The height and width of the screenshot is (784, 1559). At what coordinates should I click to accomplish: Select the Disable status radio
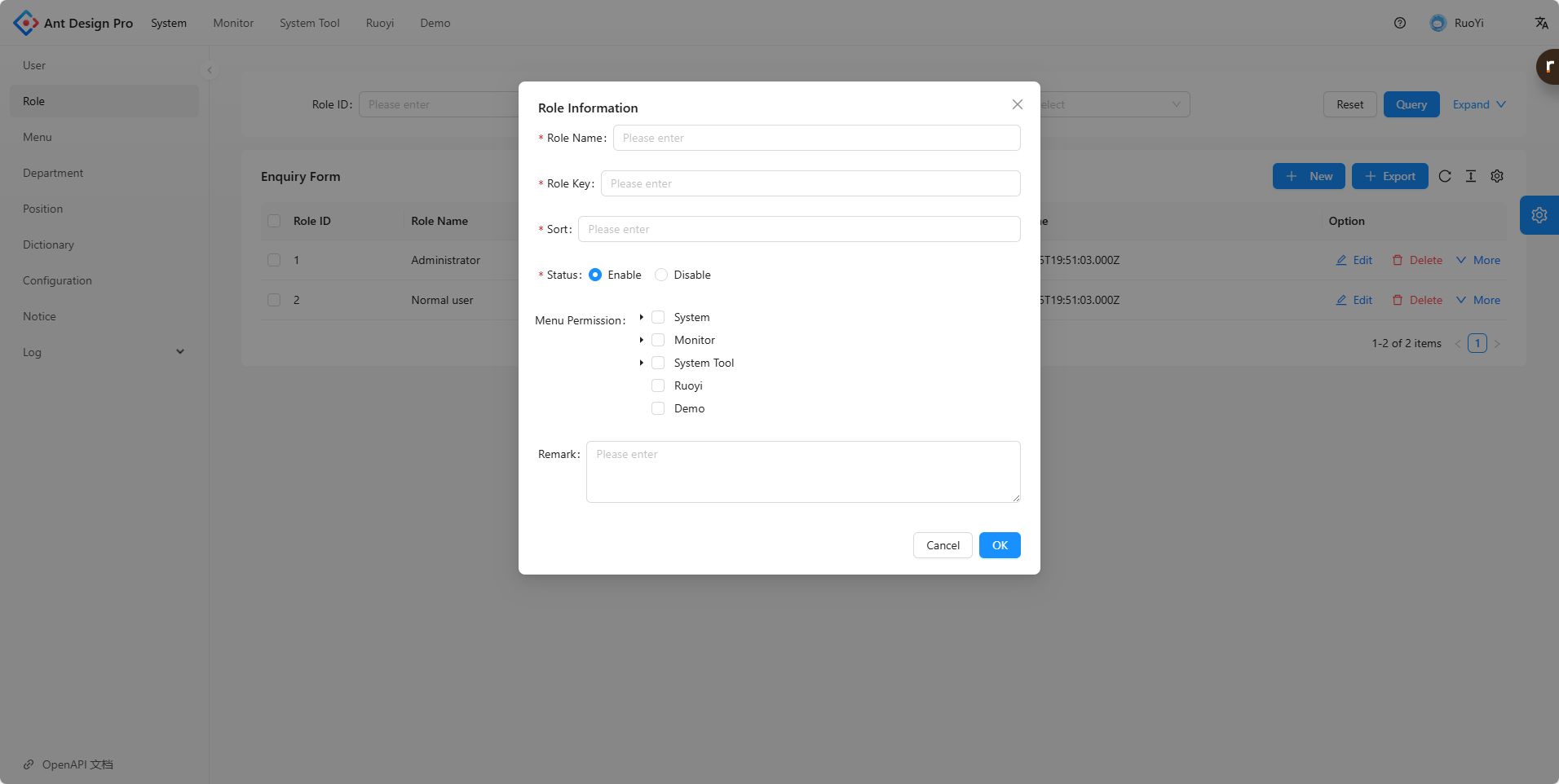coord(661,275)
